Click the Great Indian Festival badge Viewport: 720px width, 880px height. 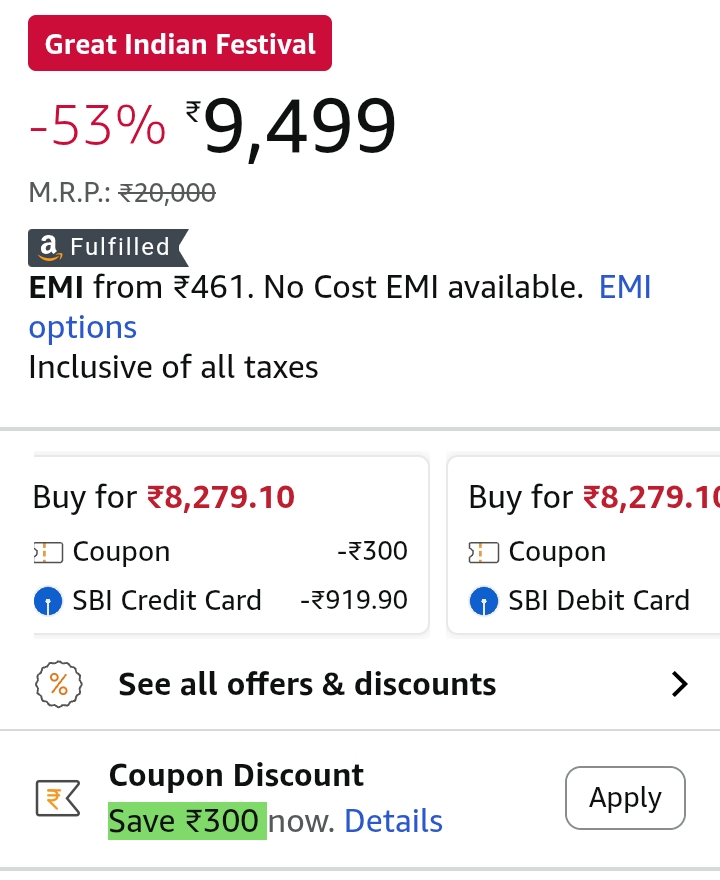point(180,44)
